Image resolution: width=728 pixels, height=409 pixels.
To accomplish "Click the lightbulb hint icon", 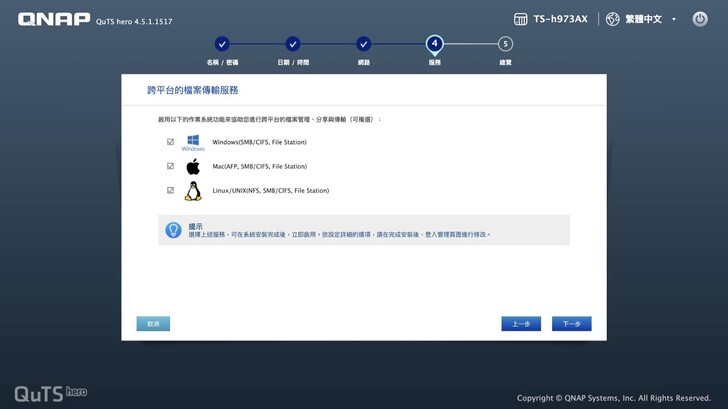I will (x=173, y=230).
